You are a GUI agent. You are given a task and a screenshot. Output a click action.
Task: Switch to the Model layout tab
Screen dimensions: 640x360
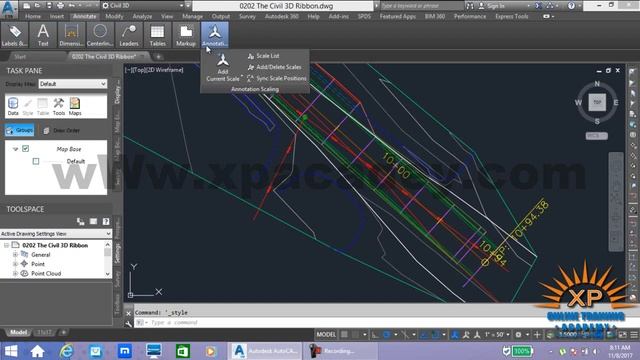tap(18, 332)
